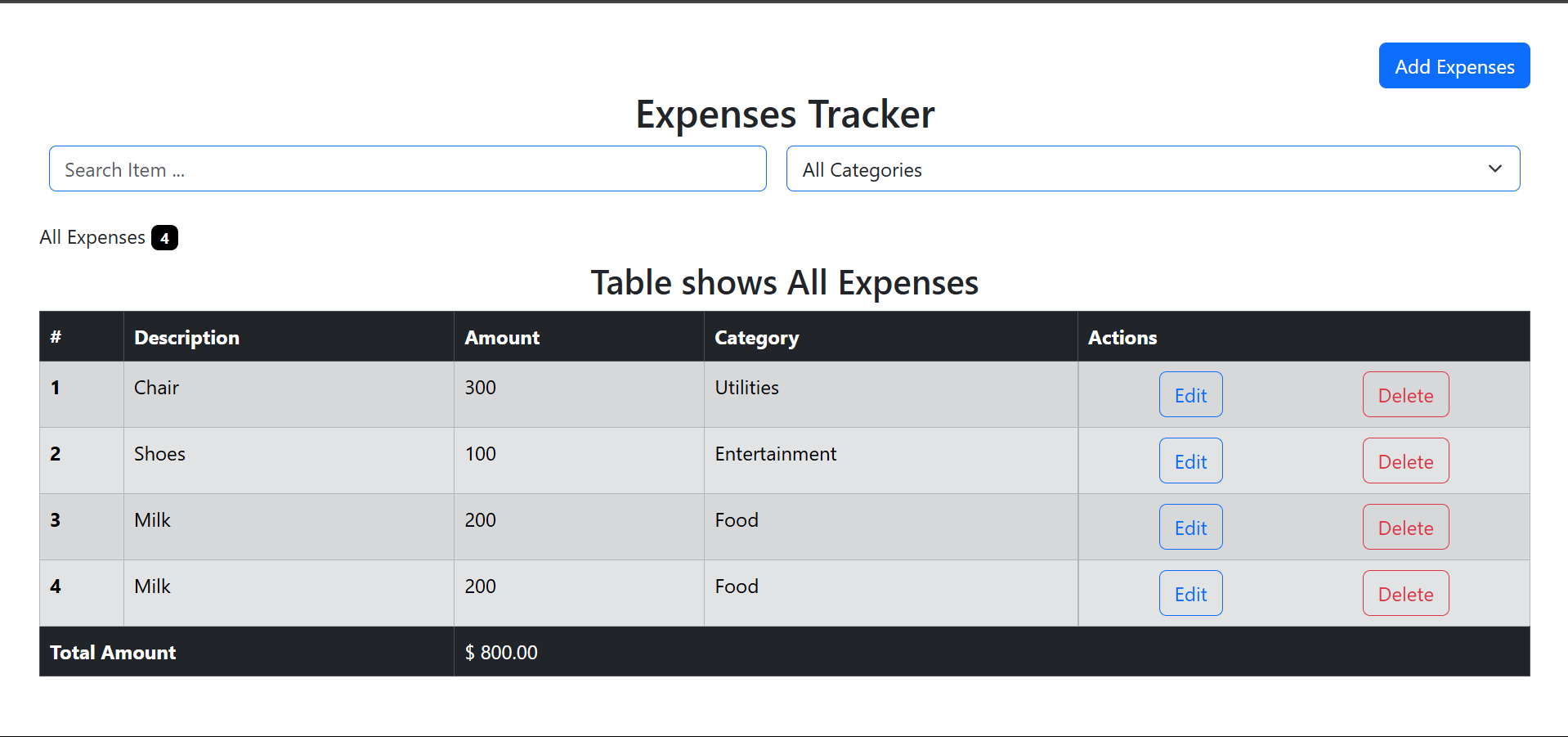Screen dimensions: 1568x737
Task: Click the Category column header
Action: click(x=756, y=338)
